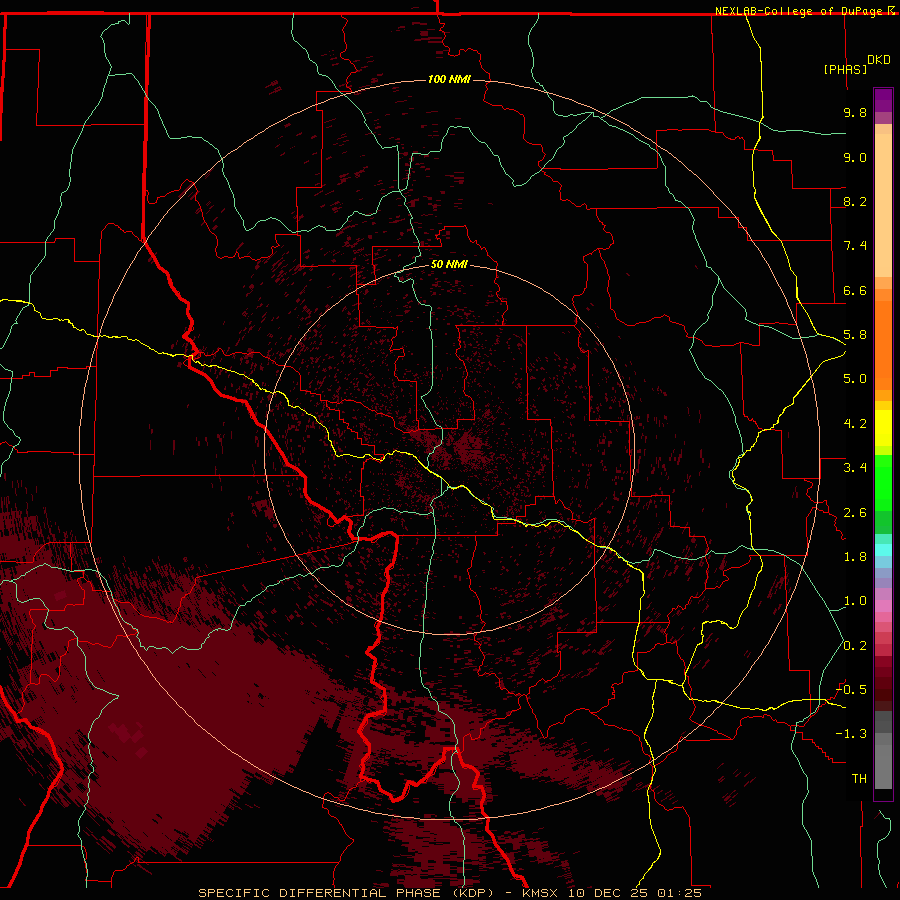The width and height of the screenshot is (900, 900).
Task: Click the 6.6 scale value
Action: pos(855,290)
